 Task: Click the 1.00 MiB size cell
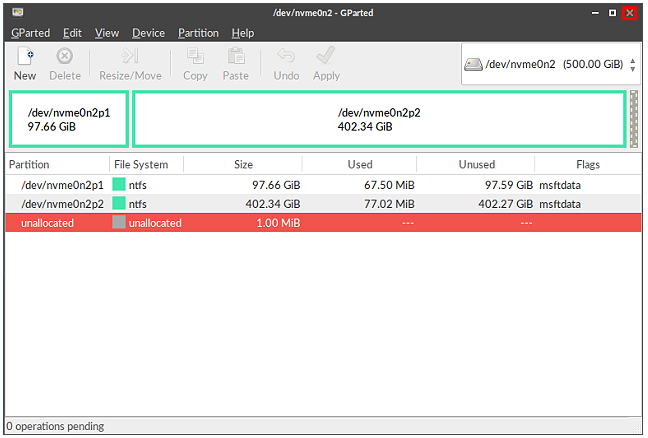coord(278,223)
